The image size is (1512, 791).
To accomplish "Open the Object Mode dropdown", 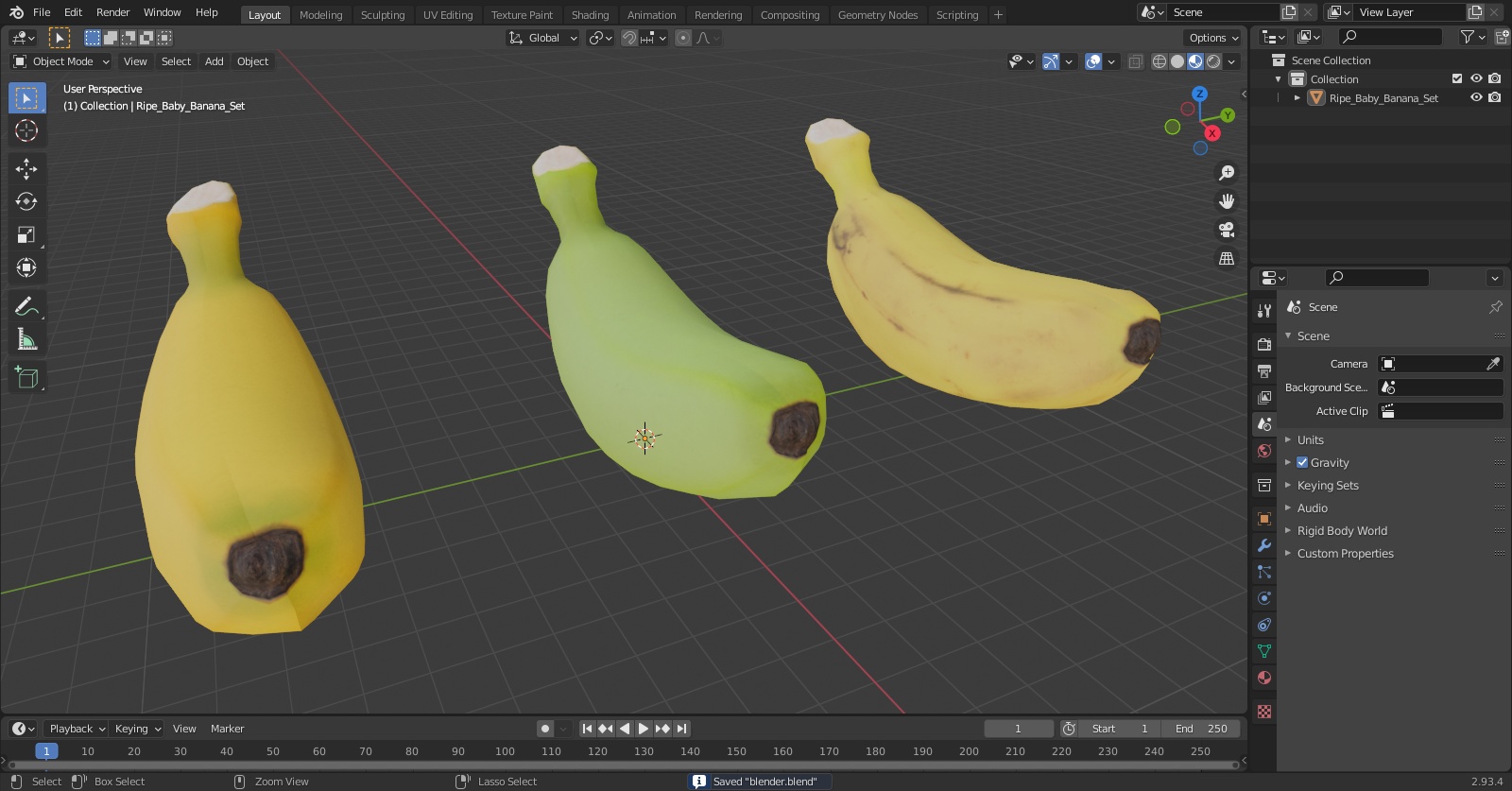I will [61, 61].
